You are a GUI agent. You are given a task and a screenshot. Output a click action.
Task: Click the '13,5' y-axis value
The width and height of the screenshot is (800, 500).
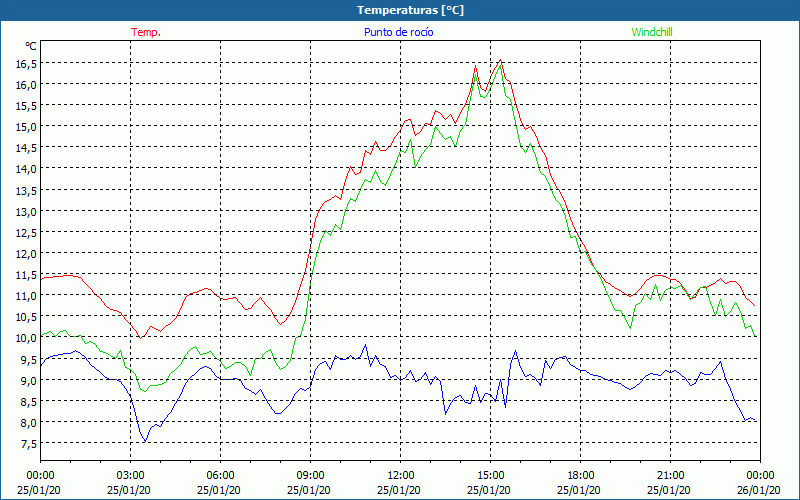click(27, 190)
